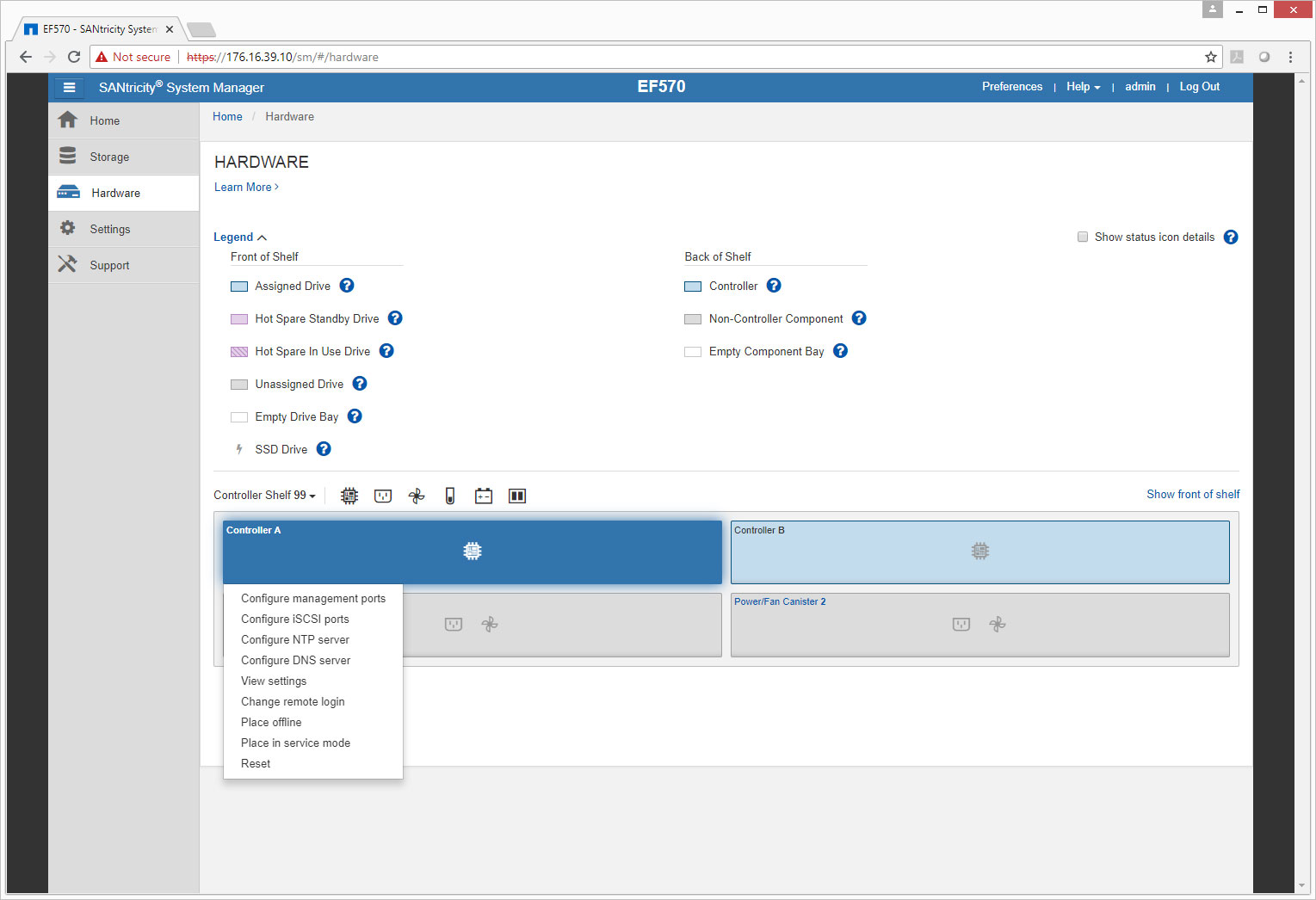Click the fan icon in shelf toolbar
The height and width of the screenshot is (900, 1316).
coord(417,496)
